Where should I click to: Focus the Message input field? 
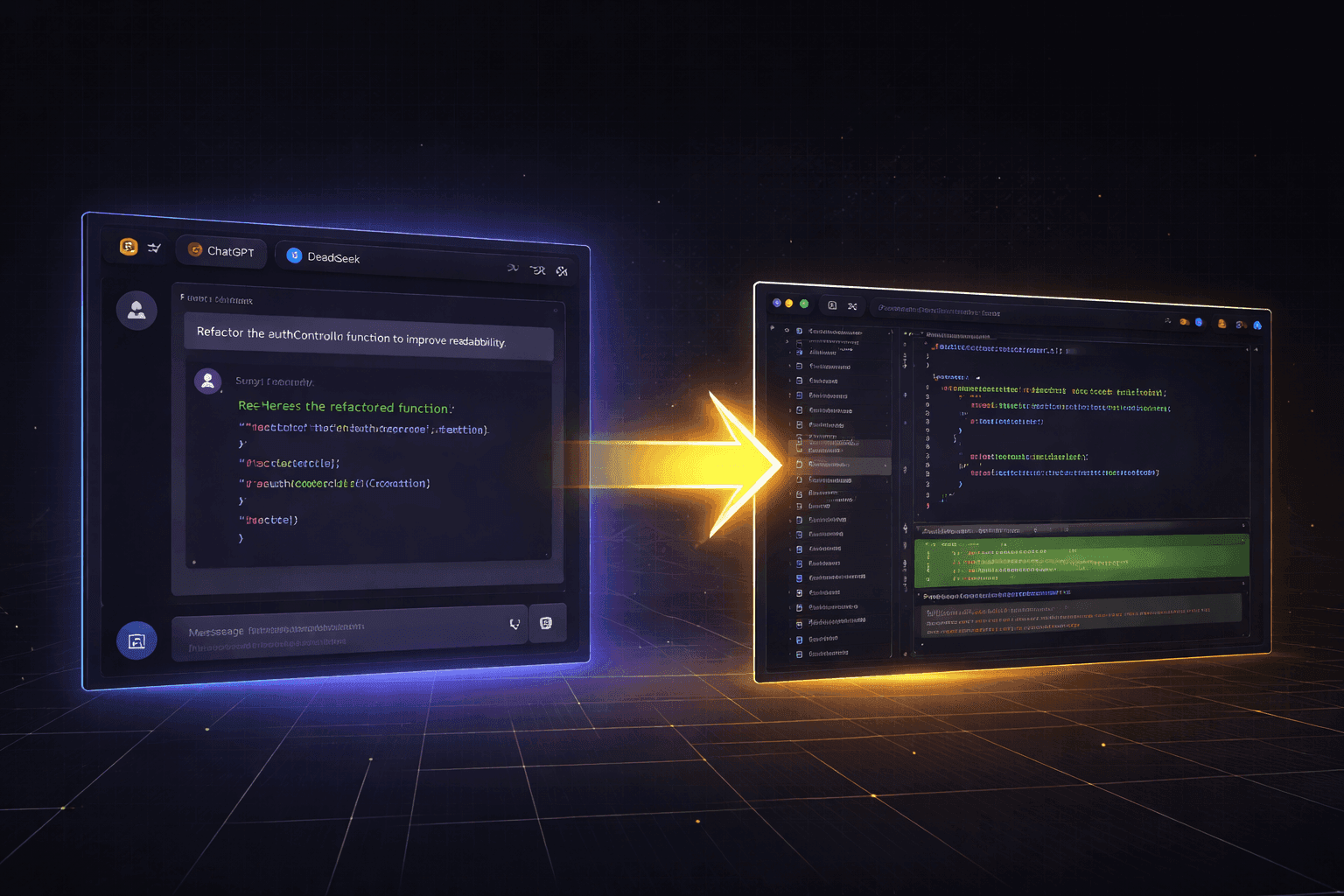click(349, 633)
